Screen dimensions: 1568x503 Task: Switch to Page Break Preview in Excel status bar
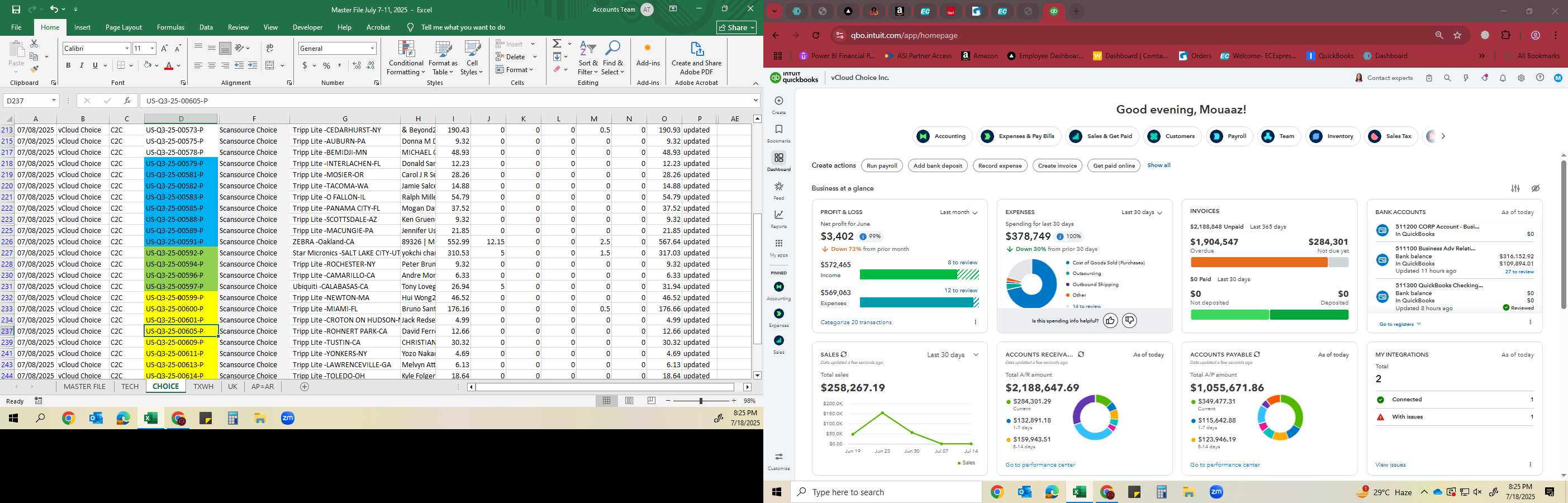click(x=652, y=401)
